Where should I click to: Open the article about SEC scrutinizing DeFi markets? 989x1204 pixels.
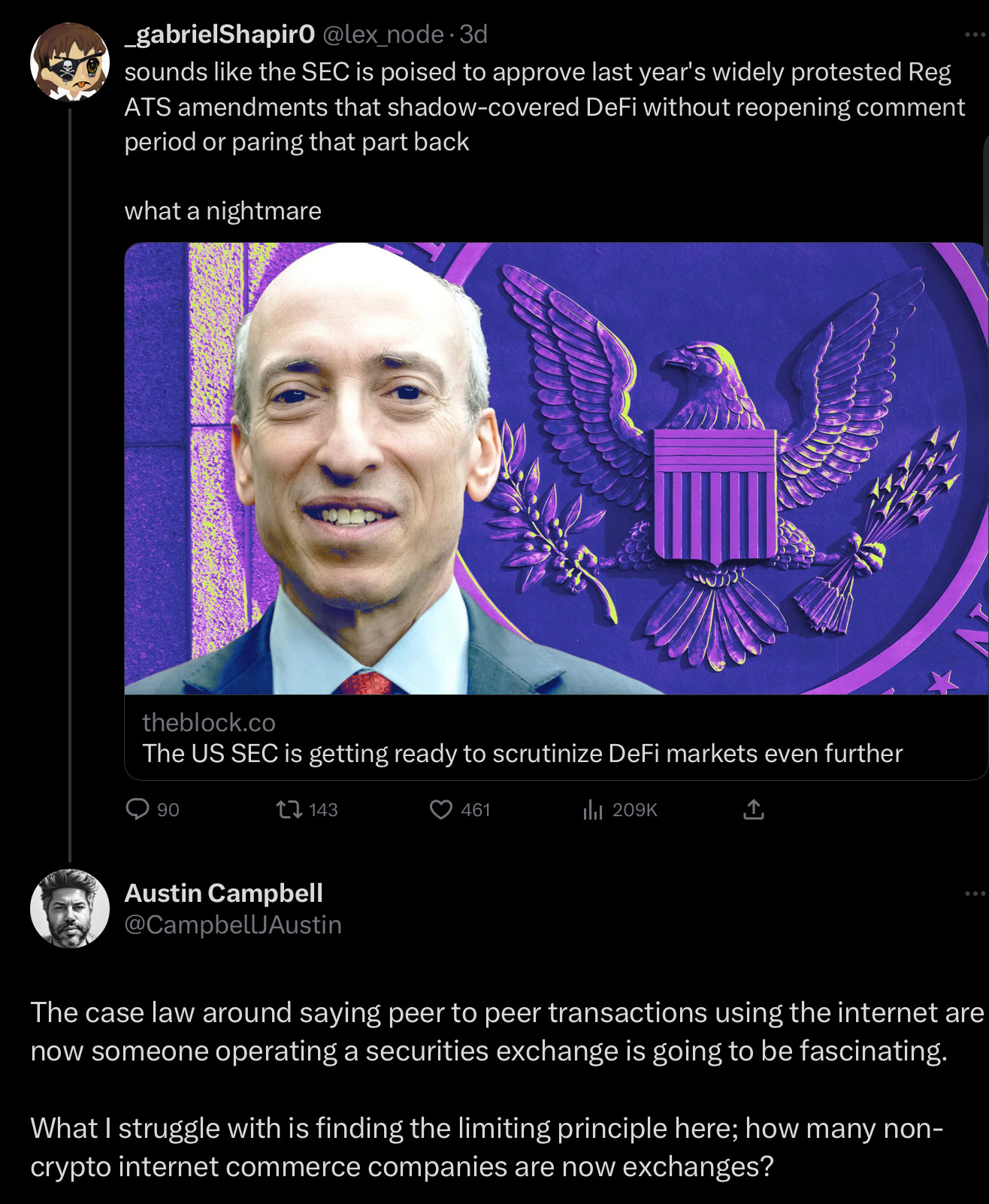pos(522,753)
